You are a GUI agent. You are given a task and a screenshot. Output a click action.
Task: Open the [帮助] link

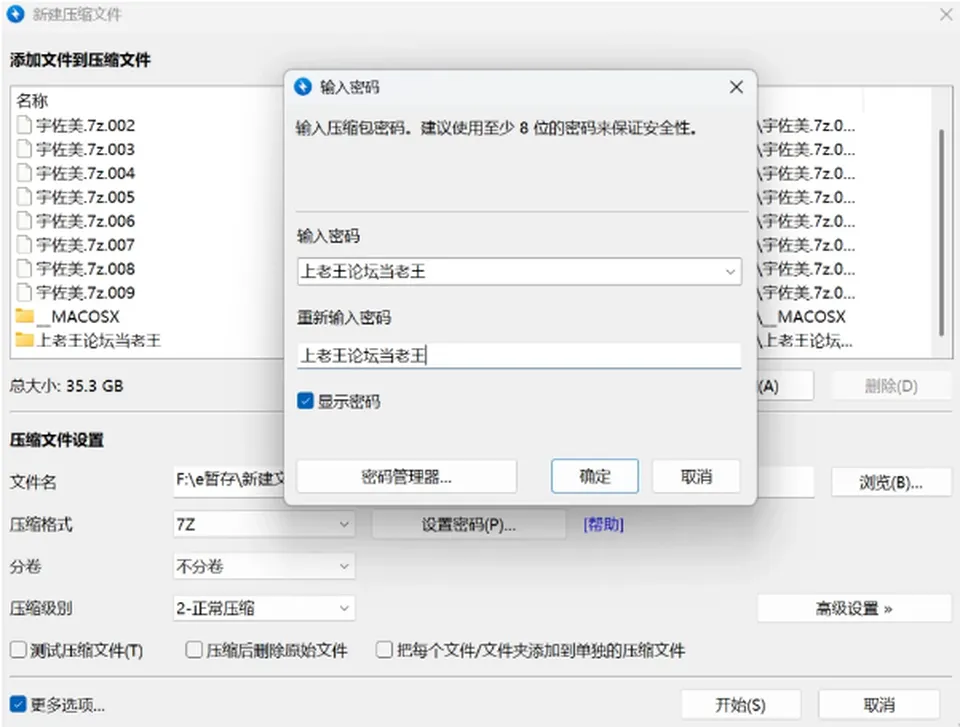point(604,524)
